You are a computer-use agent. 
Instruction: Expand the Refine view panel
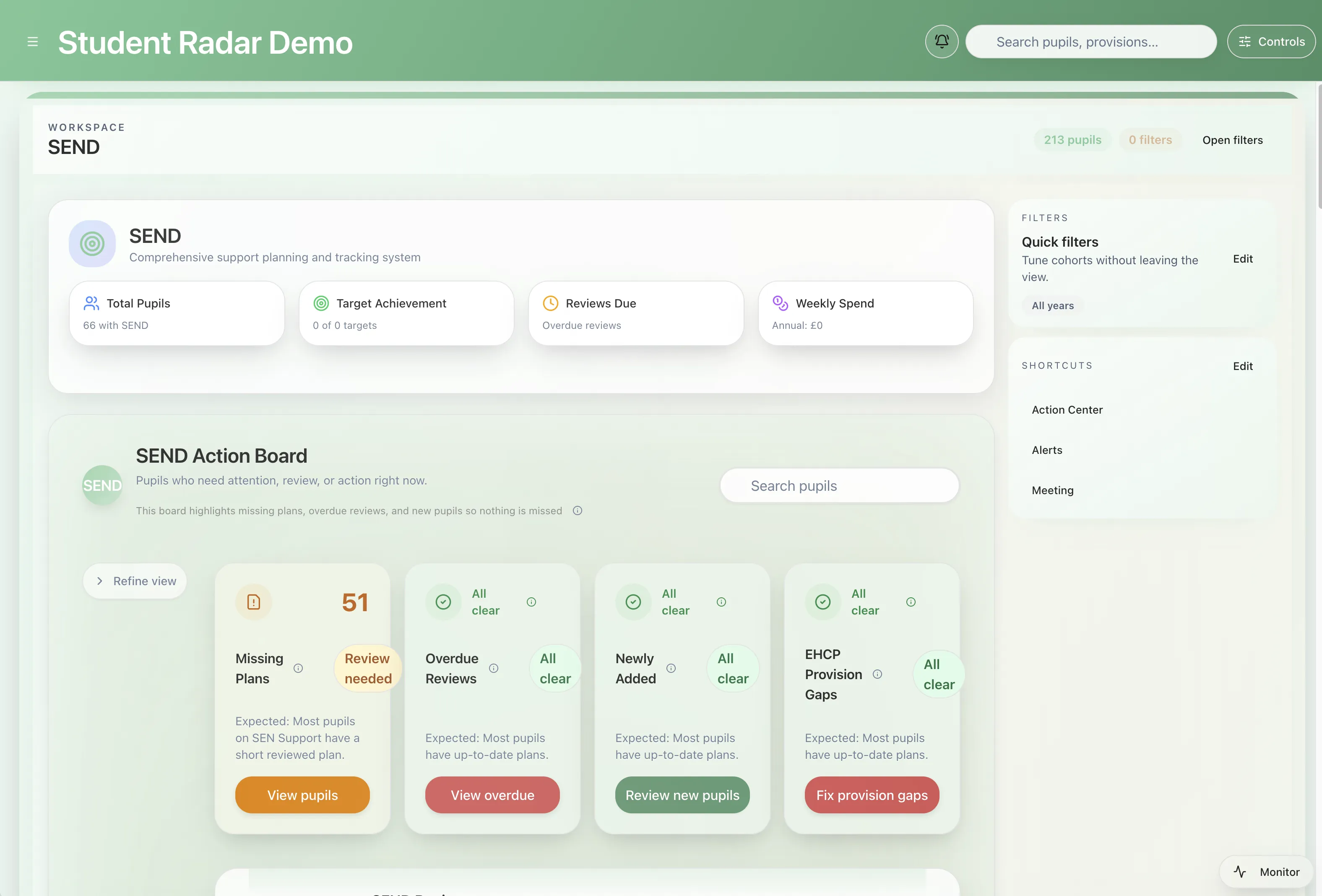(x=135, y=581)
